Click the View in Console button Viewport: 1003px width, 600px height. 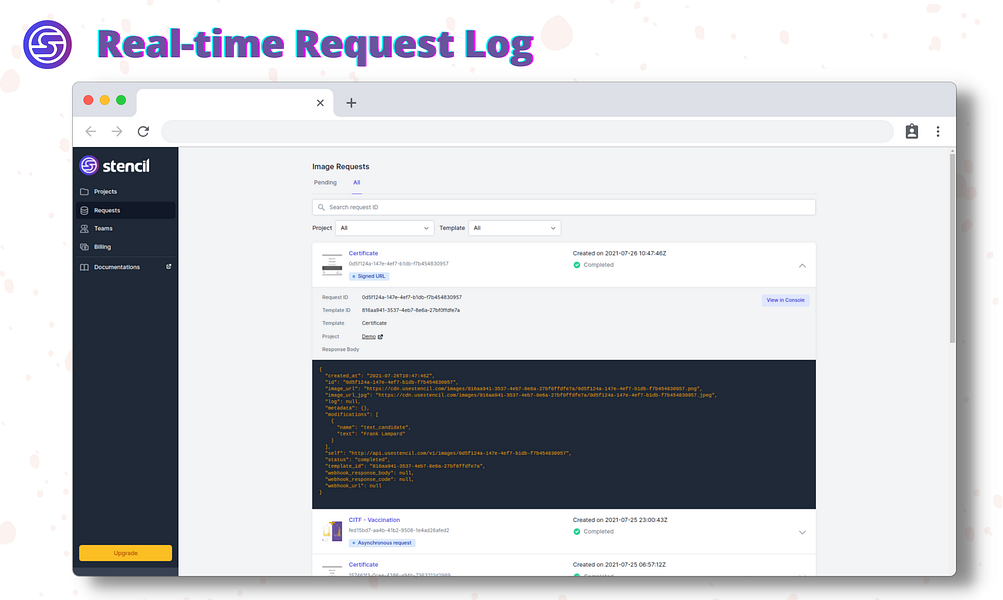786,300
